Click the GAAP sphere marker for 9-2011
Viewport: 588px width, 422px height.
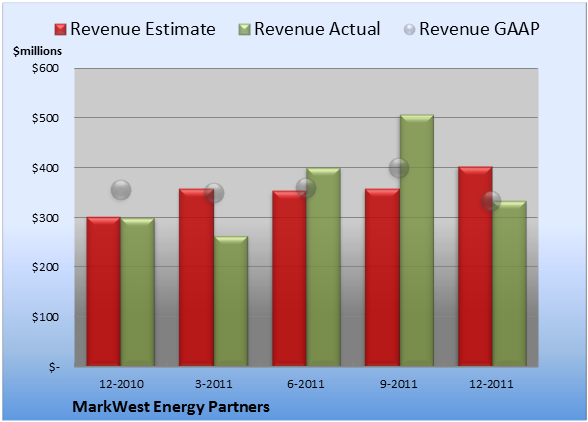tap(399, 168)
